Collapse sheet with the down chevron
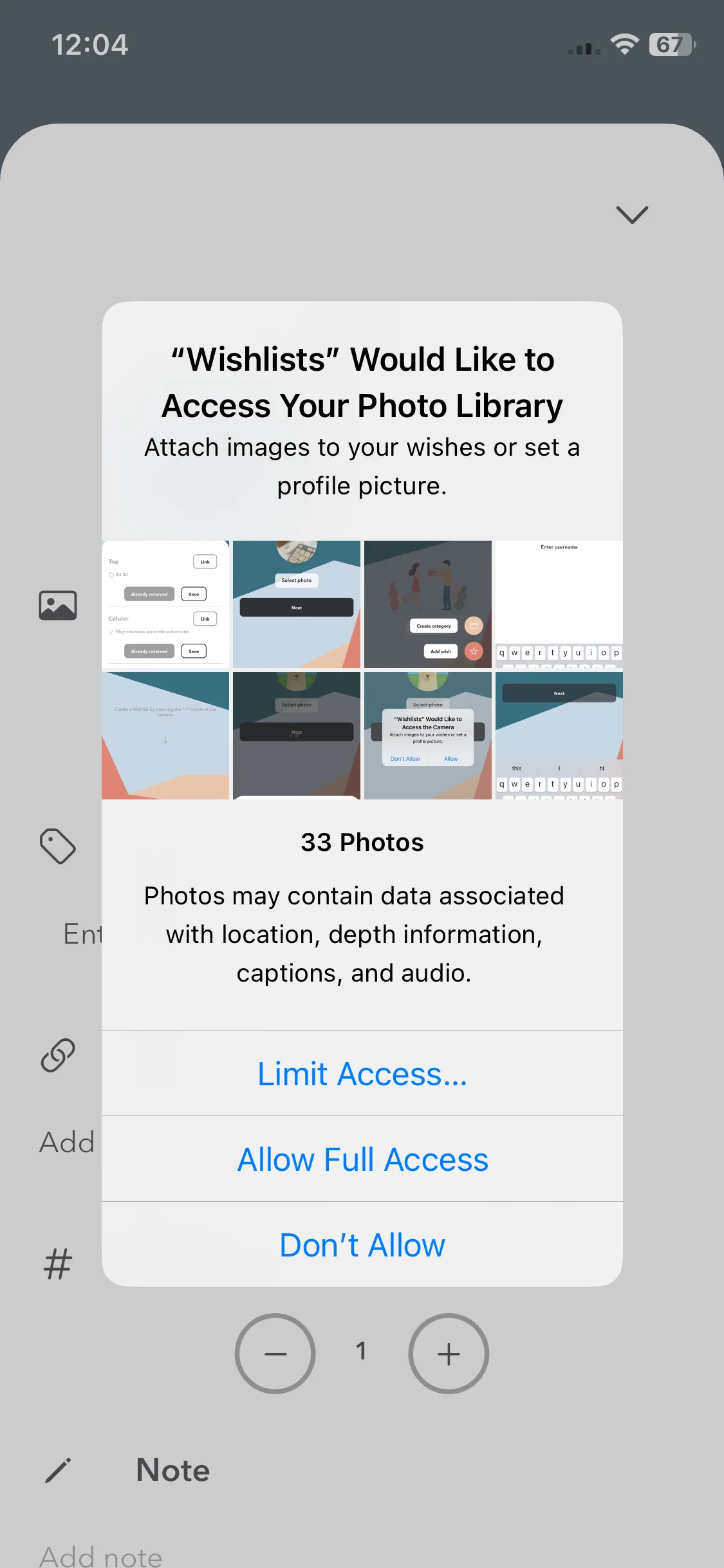 click(x=632, y=214)
